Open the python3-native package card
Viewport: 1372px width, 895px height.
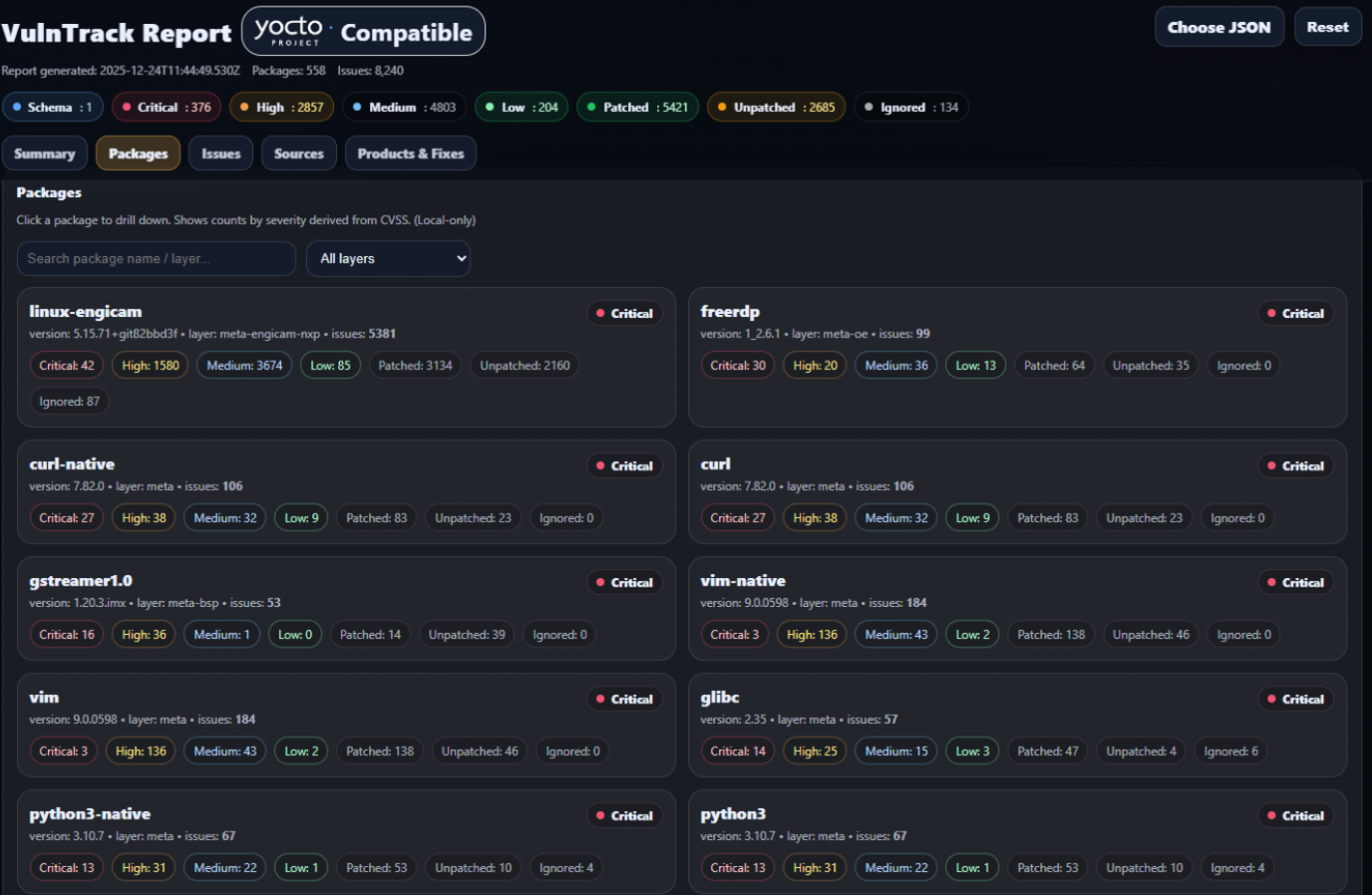pos(346,842)
